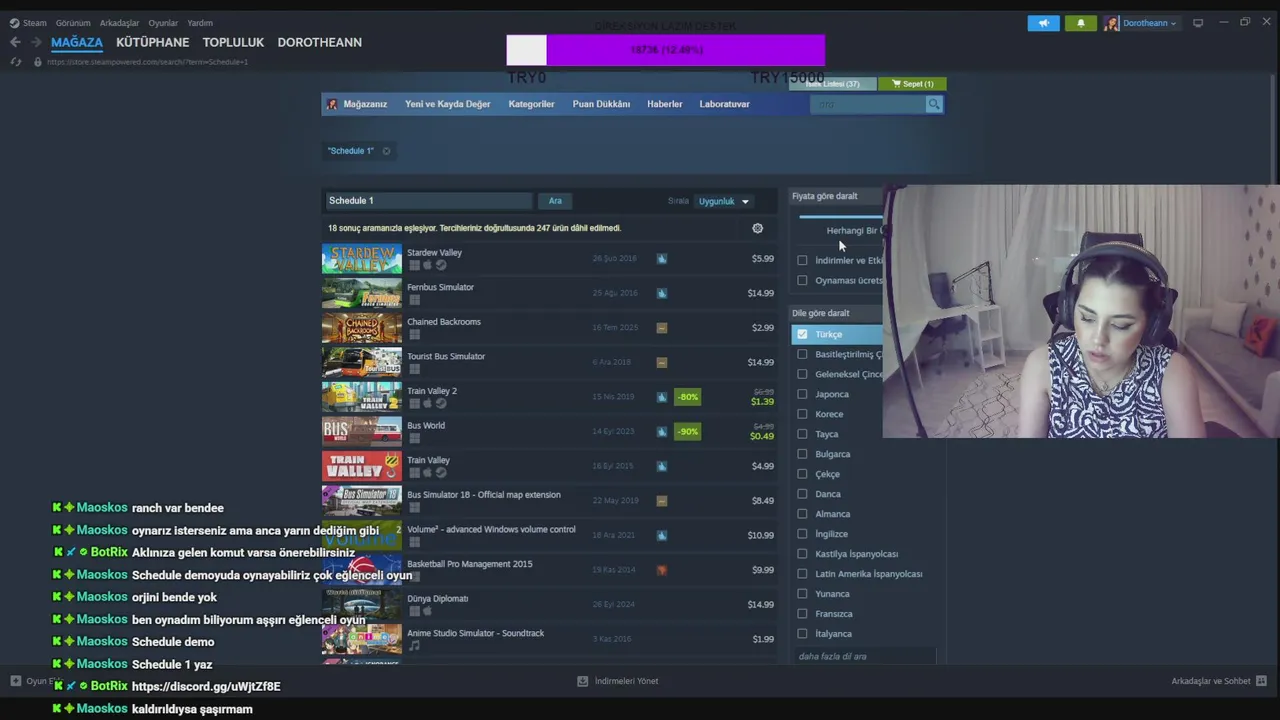Image resolution: width=1280 pixels, height=720 pixels.
Task: Switch to the KÜTÜPHANE tab
Action: [x=152, y=42]
